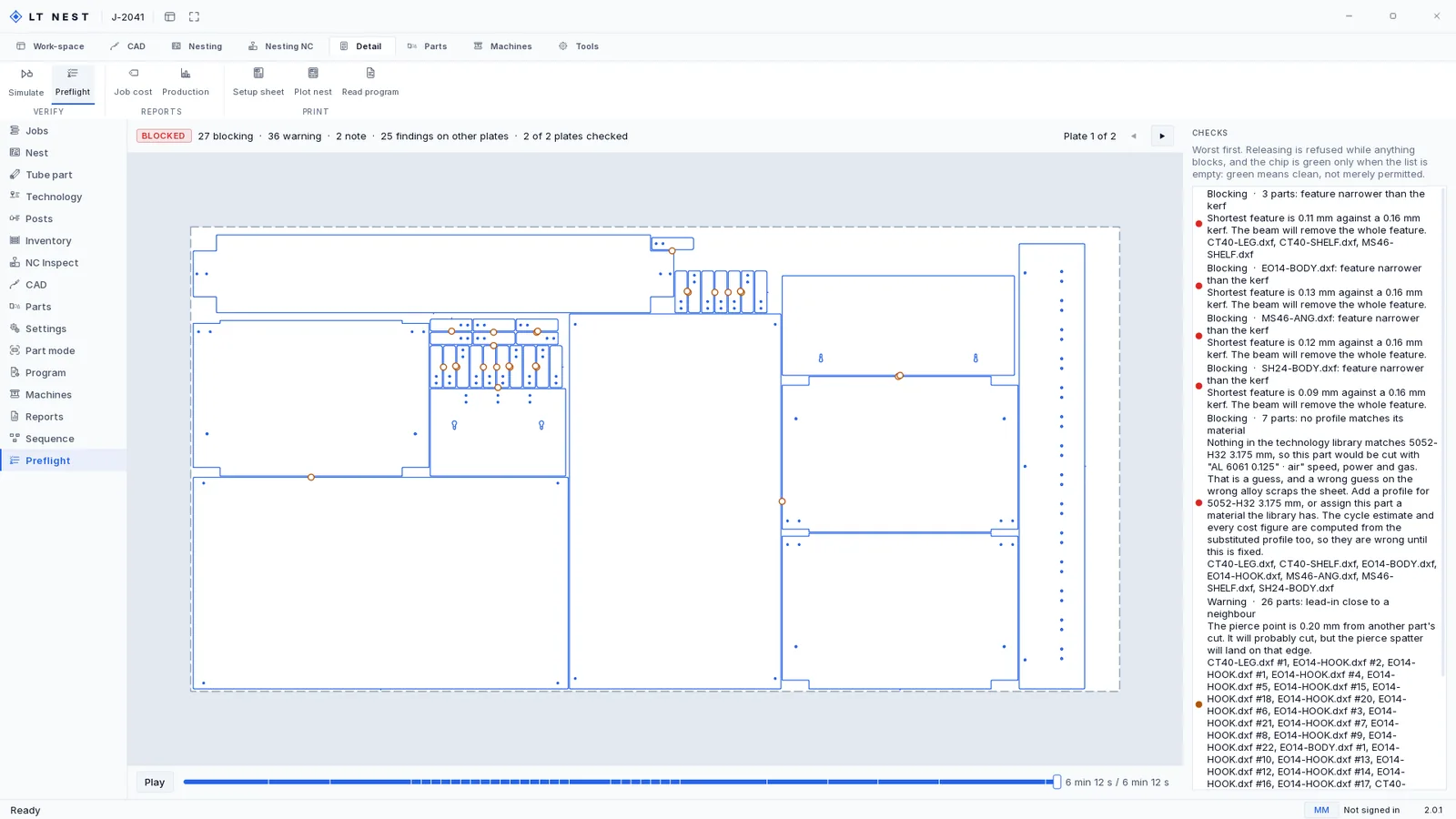Open Program in the sidebar
The width and height of the screenshot is (1456, 819).
[64, 372]
